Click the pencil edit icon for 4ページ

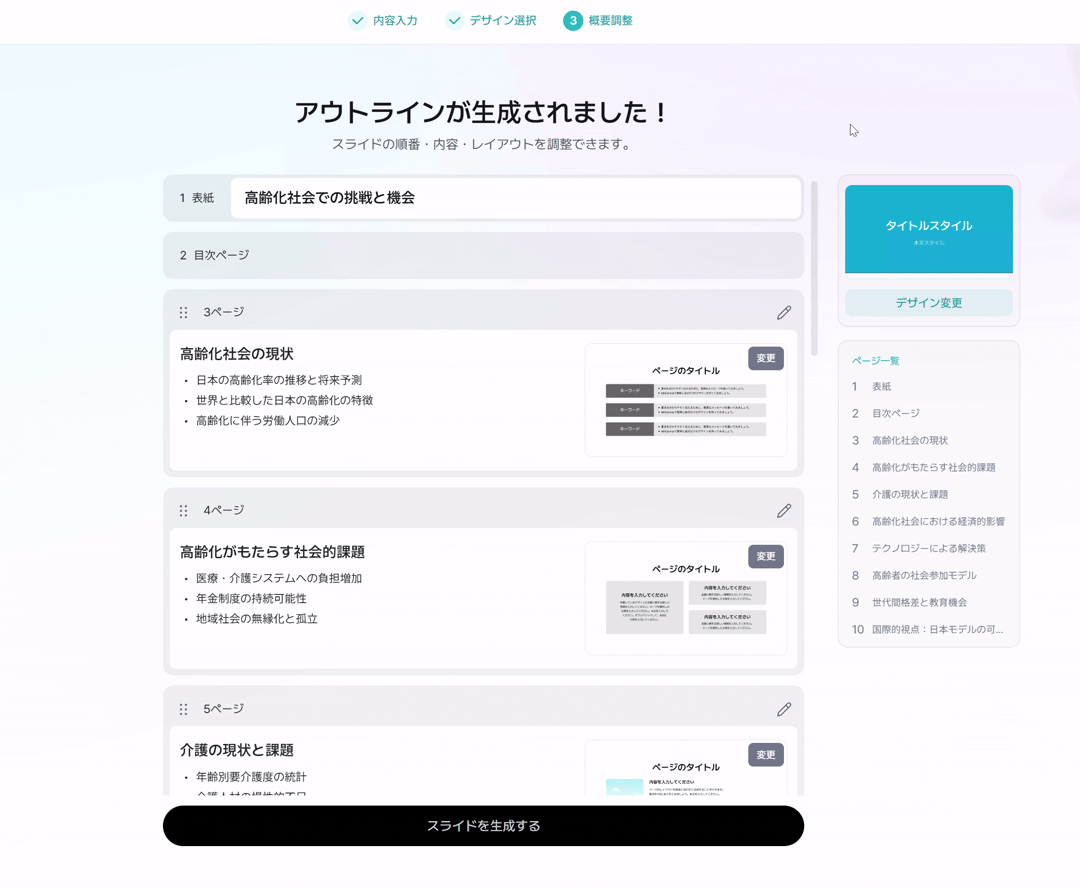[x=784, y=510]
